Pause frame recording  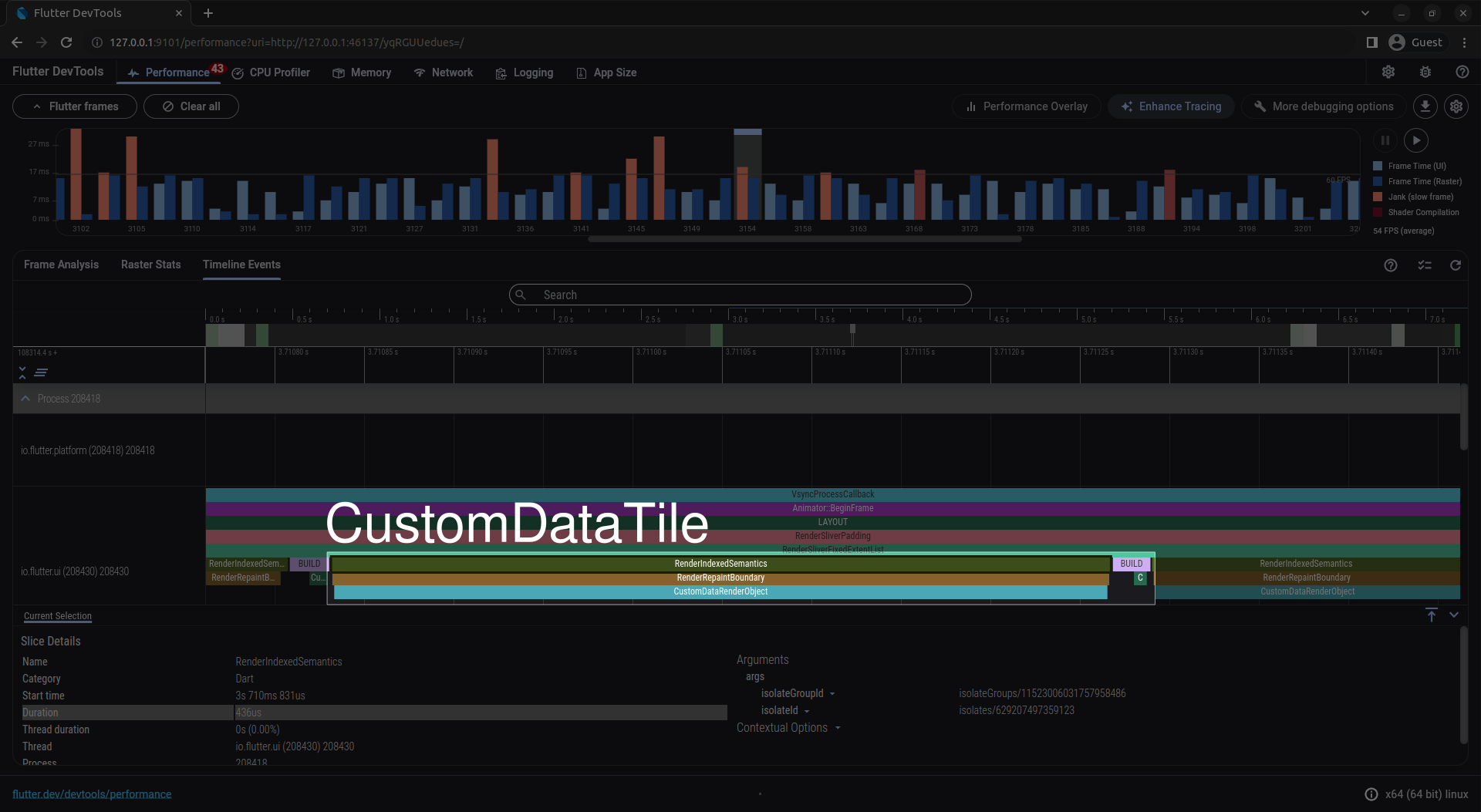(1385, 140)
